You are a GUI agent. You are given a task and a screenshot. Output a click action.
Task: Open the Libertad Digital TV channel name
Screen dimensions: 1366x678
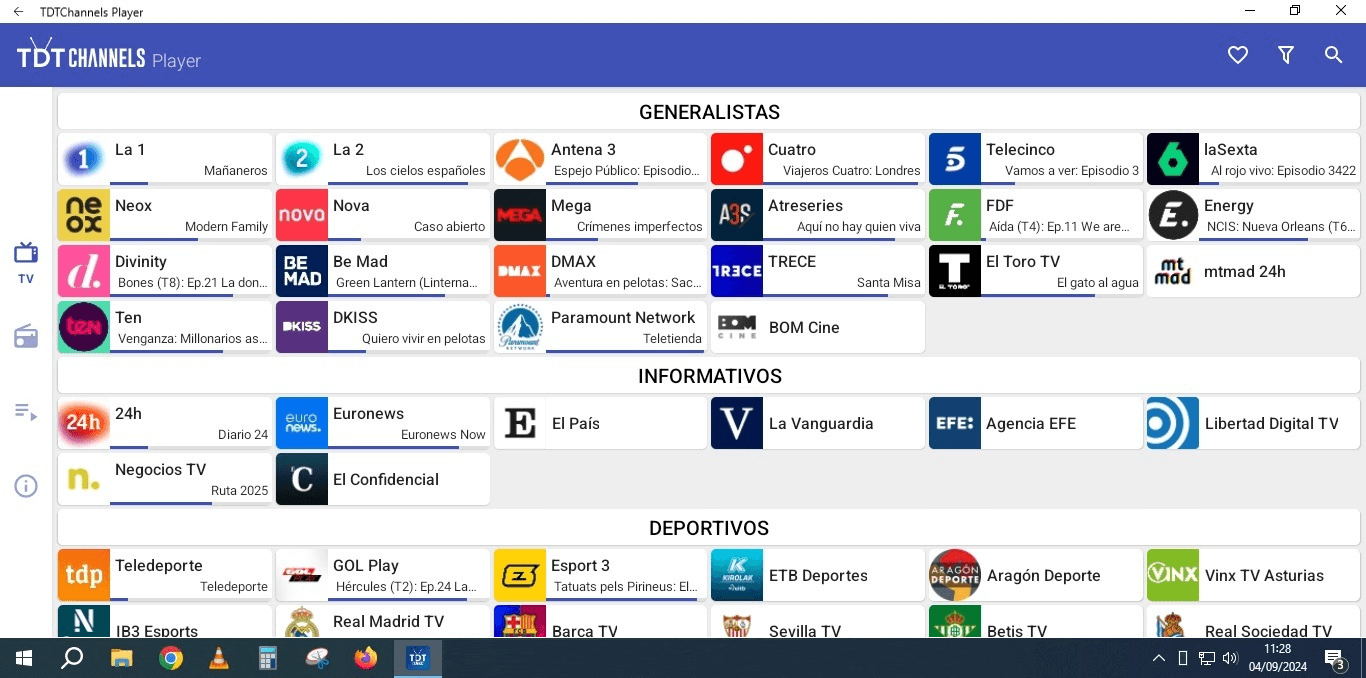click(1272, 423)
